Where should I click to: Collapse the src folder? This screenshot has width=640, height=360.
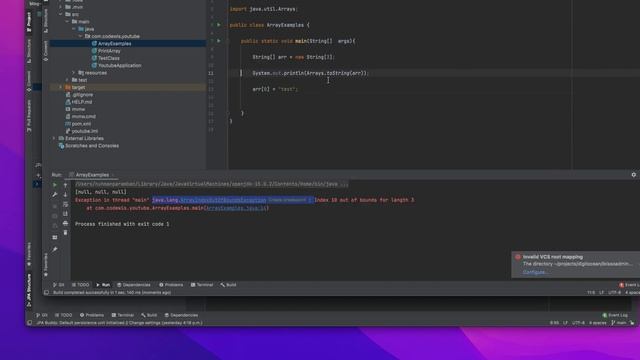61,14
